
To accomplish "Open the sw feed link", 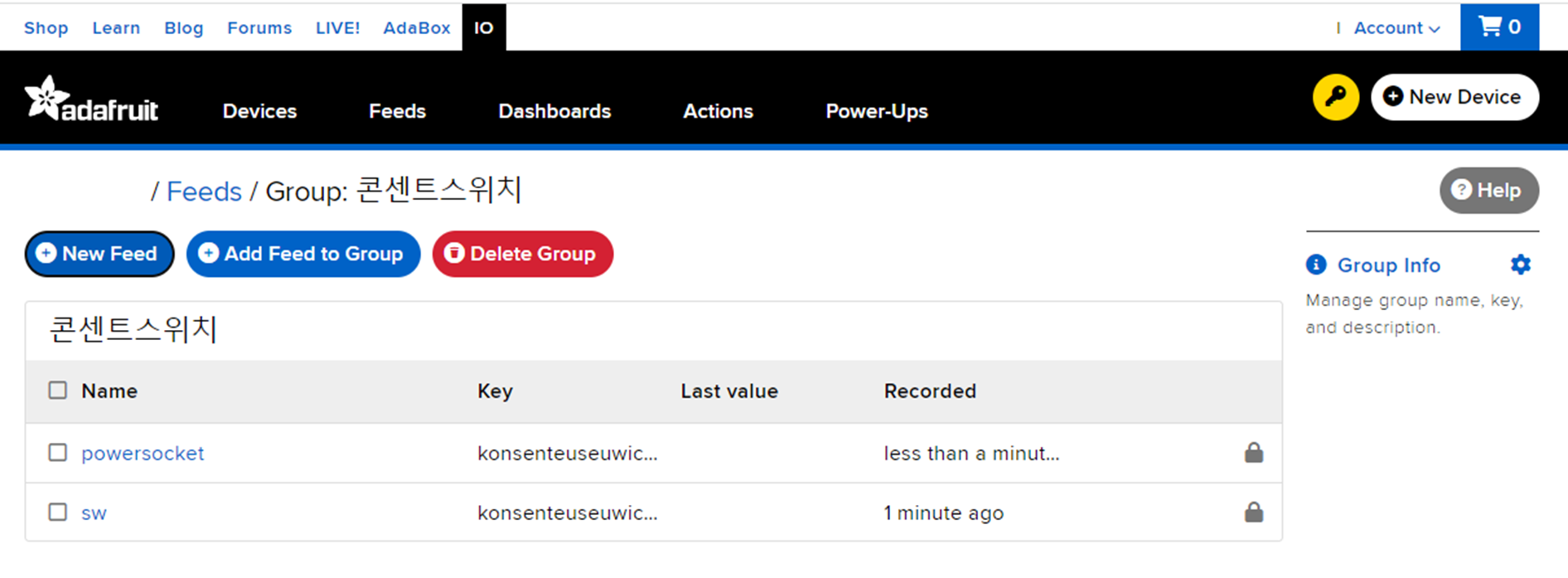I will point(94,513).
